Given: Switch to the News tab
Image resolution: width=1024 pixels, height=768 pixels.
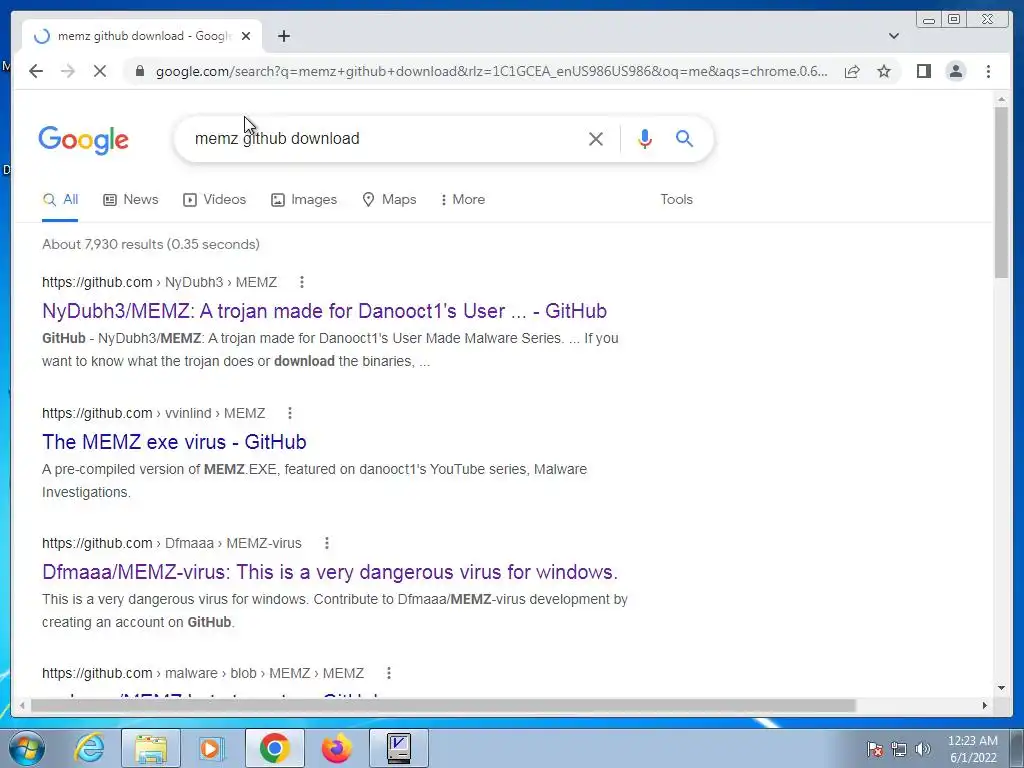Looking at the screenshot, I should point(131,200).
